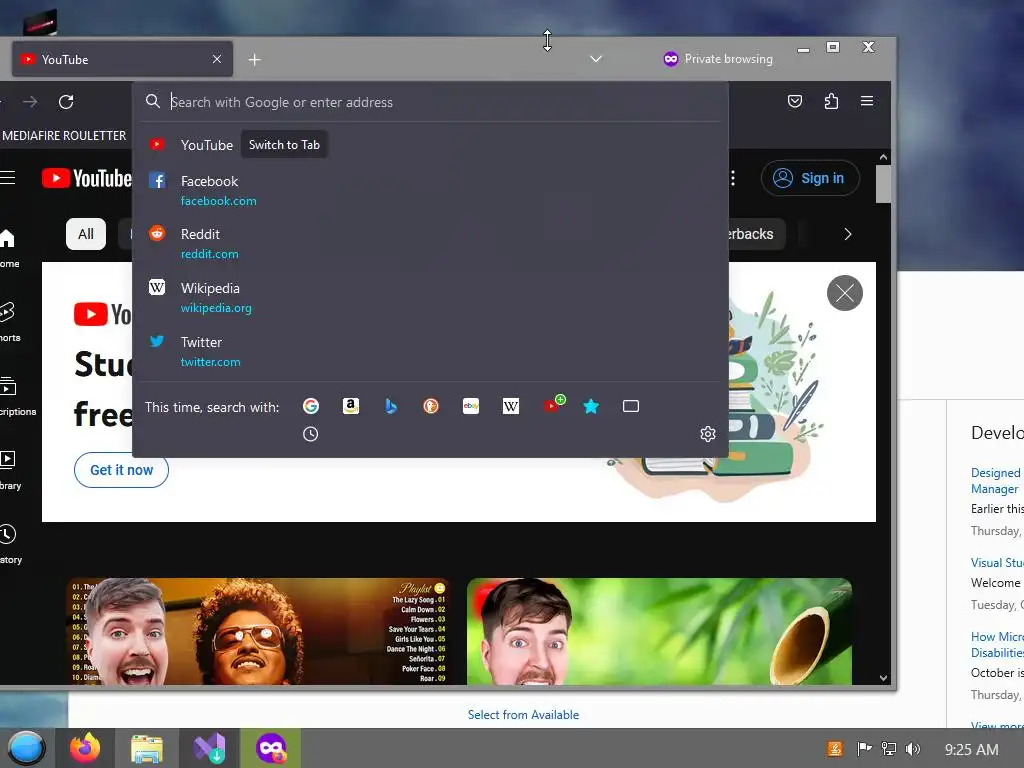Search history using the clock icon
1024x768 pixels.
coord(311,434)
